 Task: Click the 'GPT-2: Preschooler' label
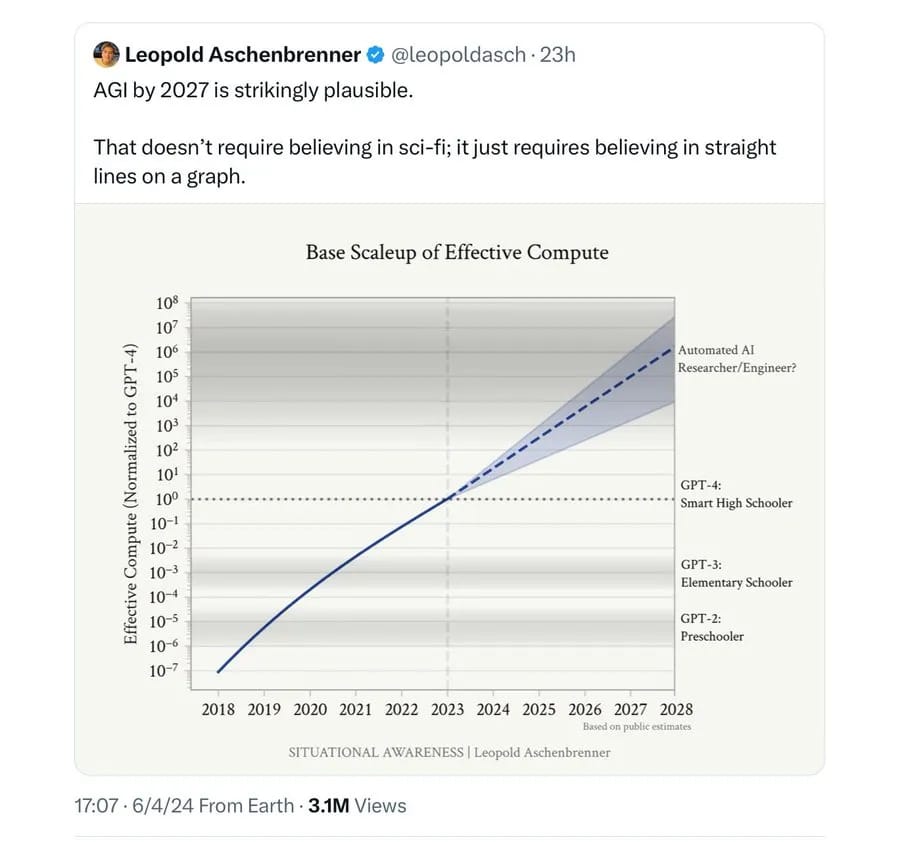712,627
